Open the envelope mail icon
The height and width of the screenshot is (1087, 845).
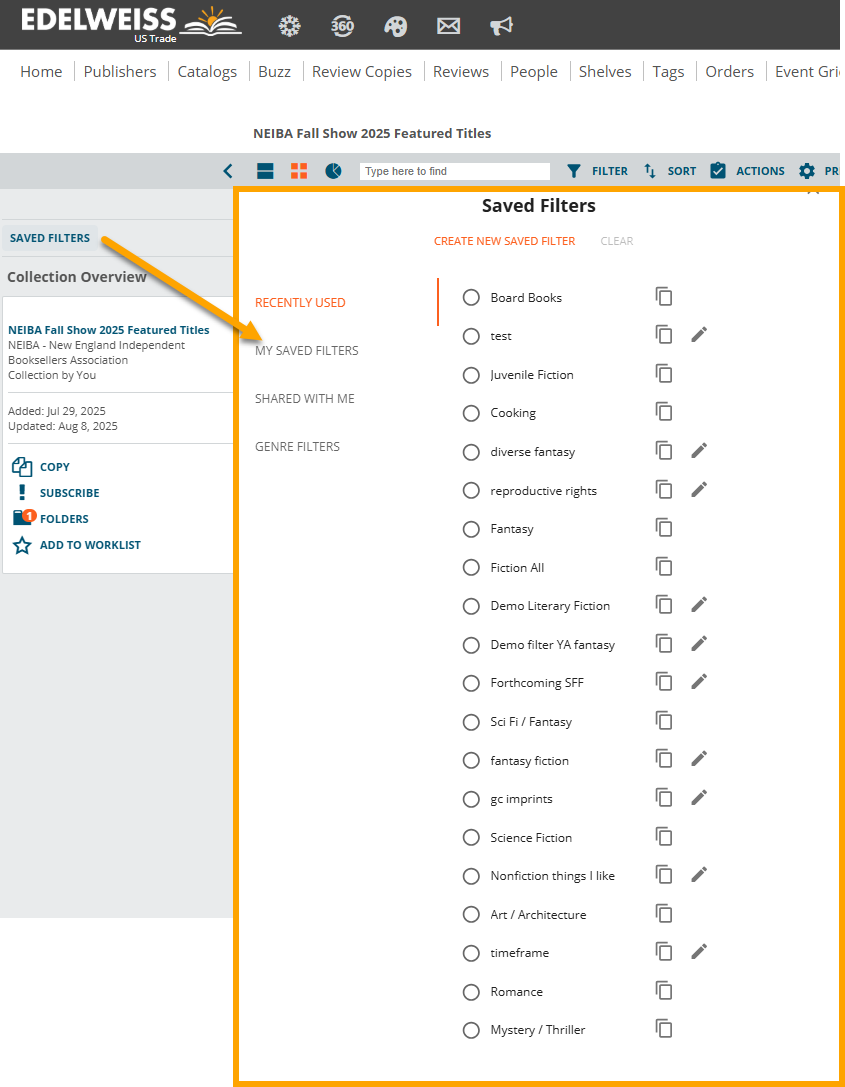[448, 26]
